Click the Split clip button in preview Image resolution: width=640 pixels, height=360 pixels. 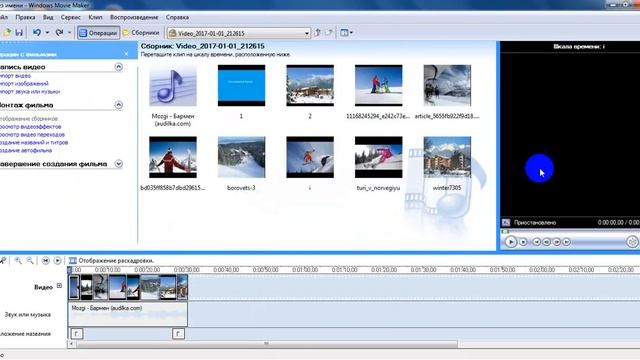632,242
